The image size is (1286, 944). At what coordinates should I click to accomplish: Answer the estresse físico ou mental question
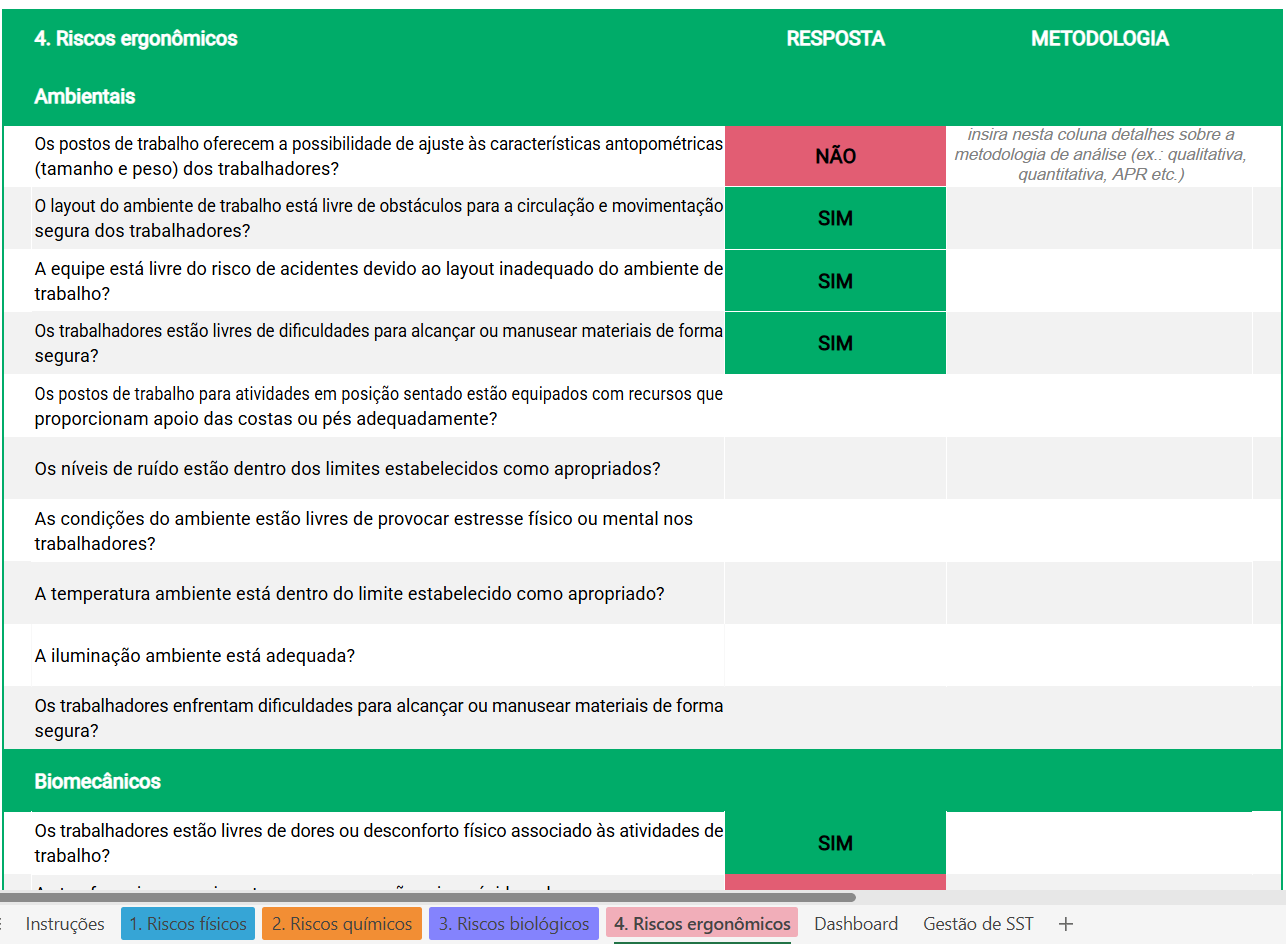pyautogui.click(x=835, y=530)
